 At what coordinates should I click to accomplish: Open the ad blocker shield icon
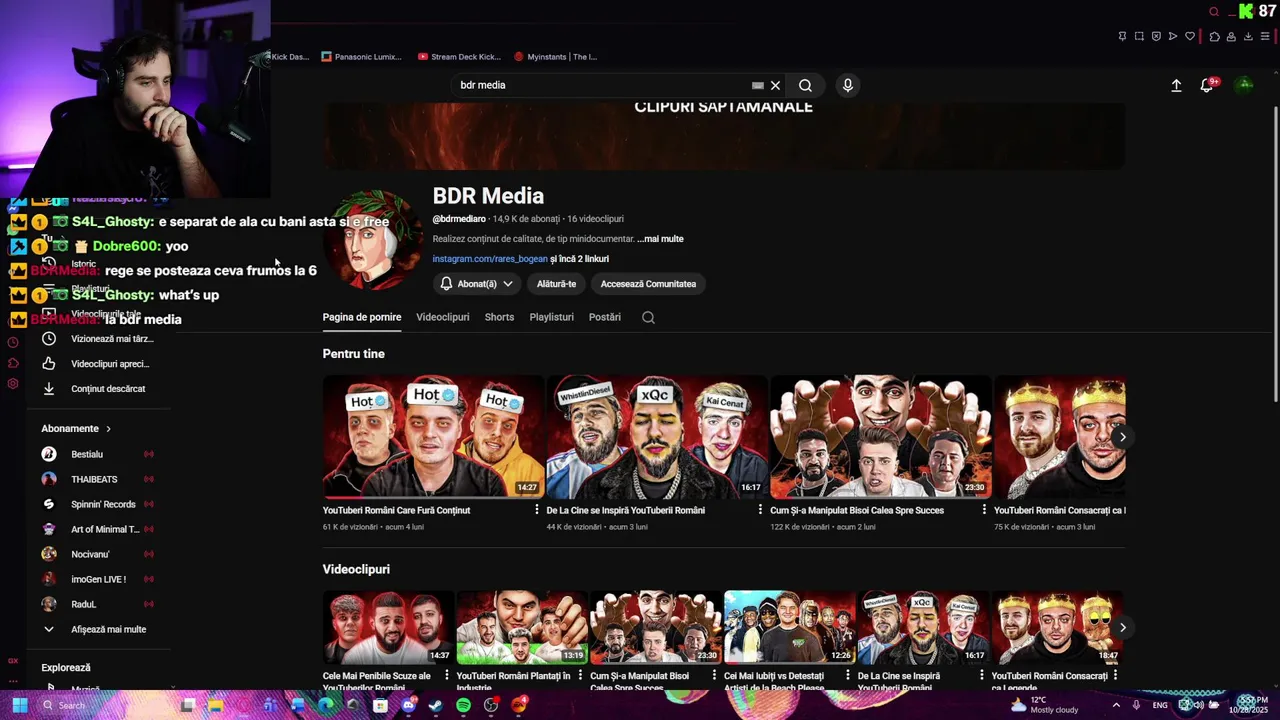tap(1156, 36)
